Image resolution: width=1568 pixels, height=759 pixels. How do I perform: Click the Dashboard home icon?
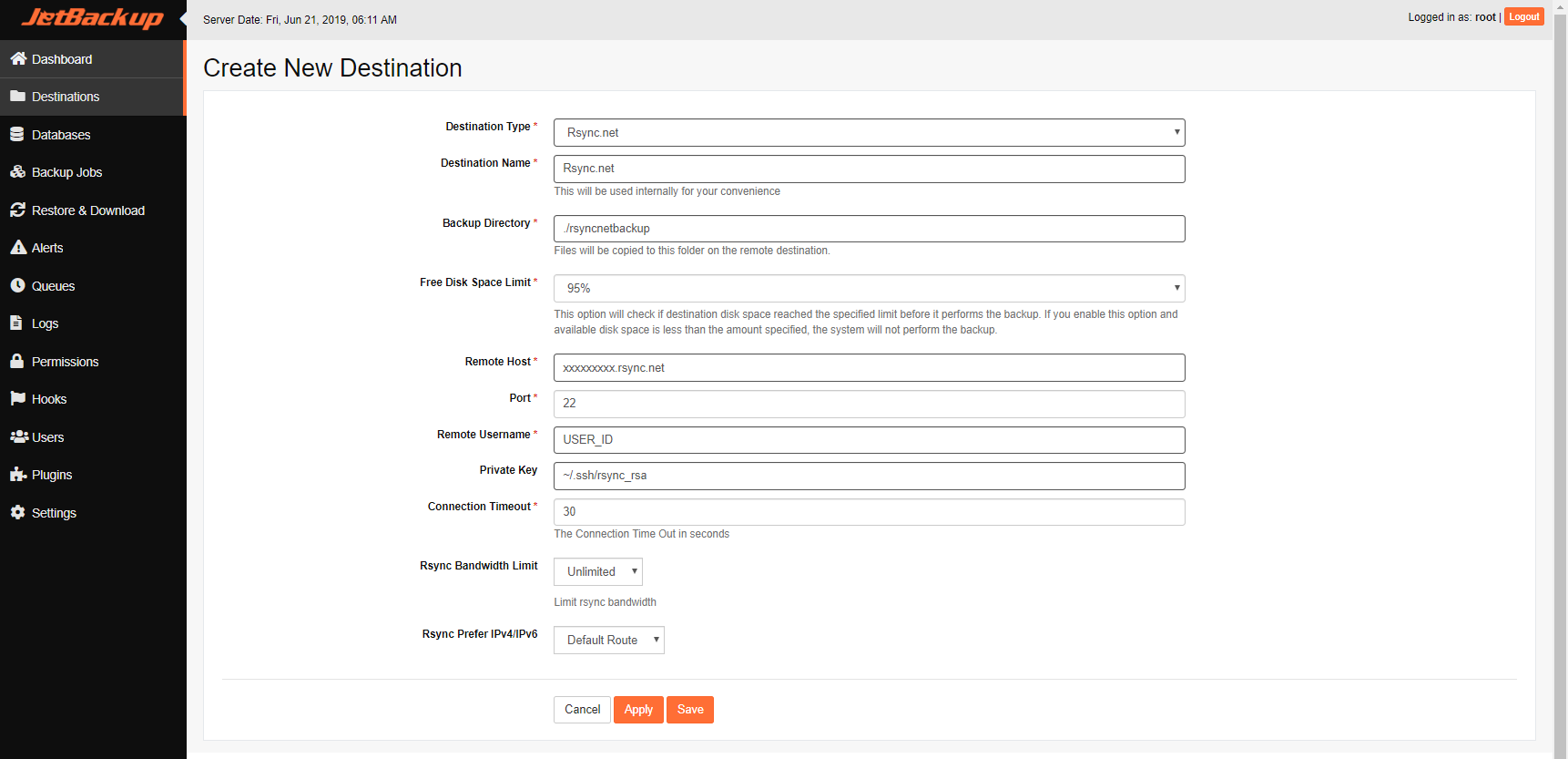(18, 58)
